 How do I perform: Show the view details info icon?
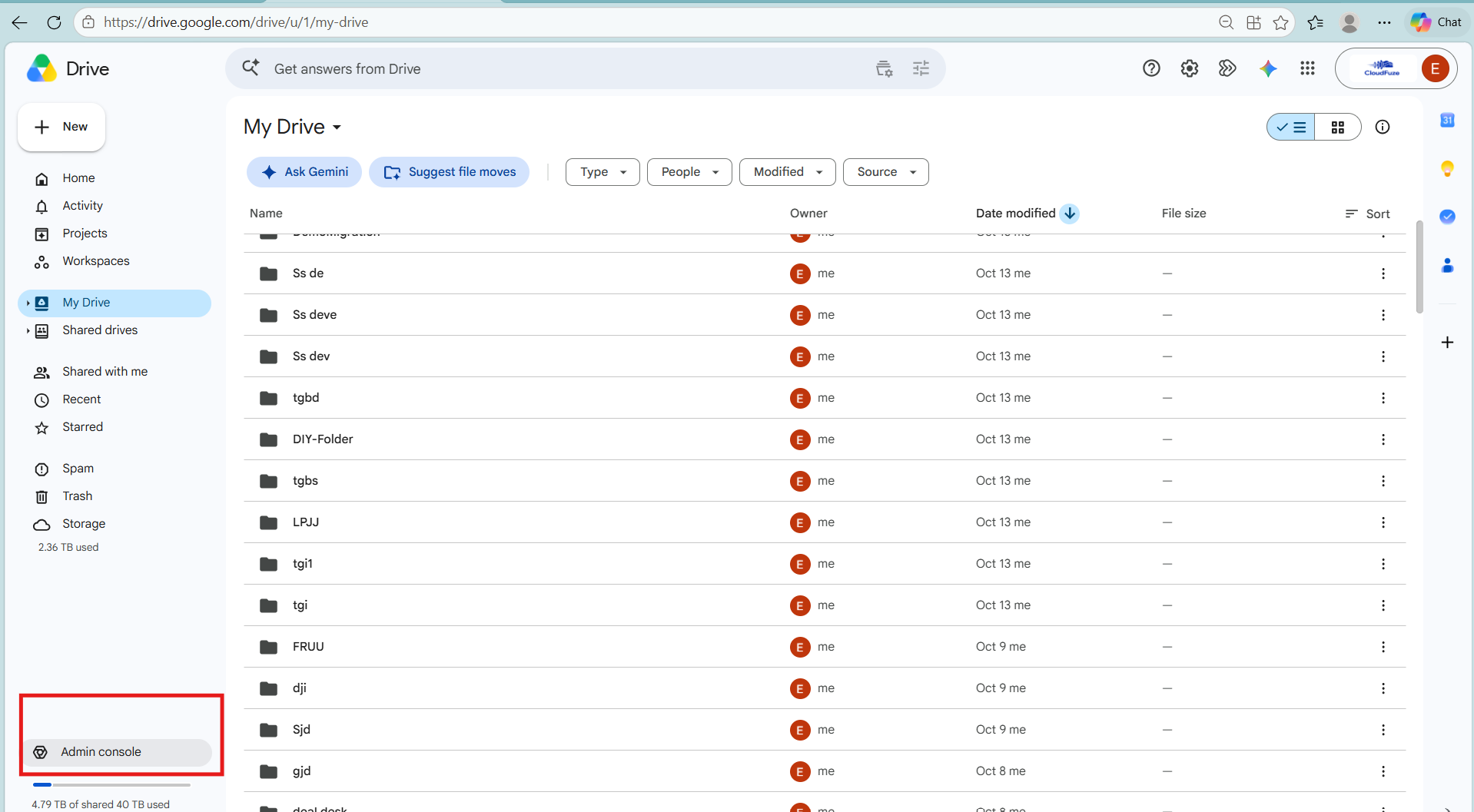(x=1383, y=127)
